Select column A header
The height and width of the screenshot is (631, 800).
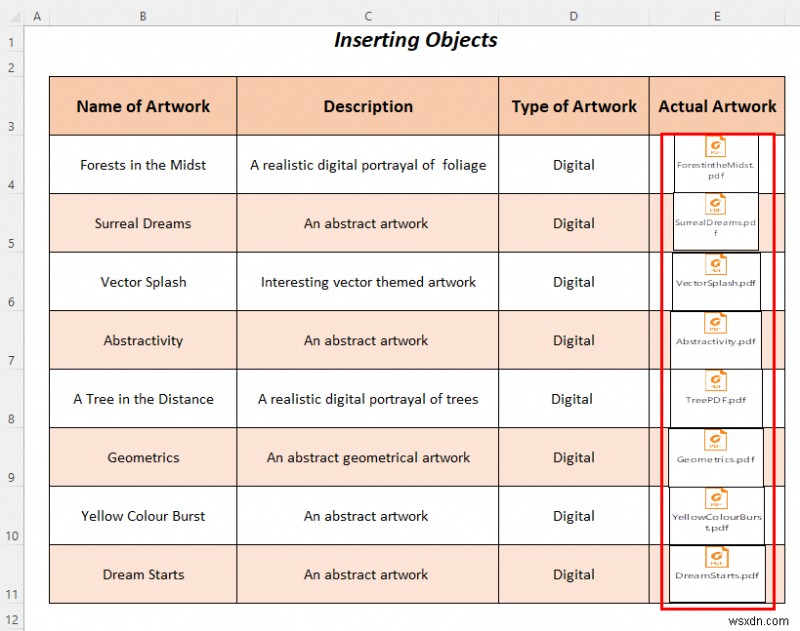click(37, 16)
